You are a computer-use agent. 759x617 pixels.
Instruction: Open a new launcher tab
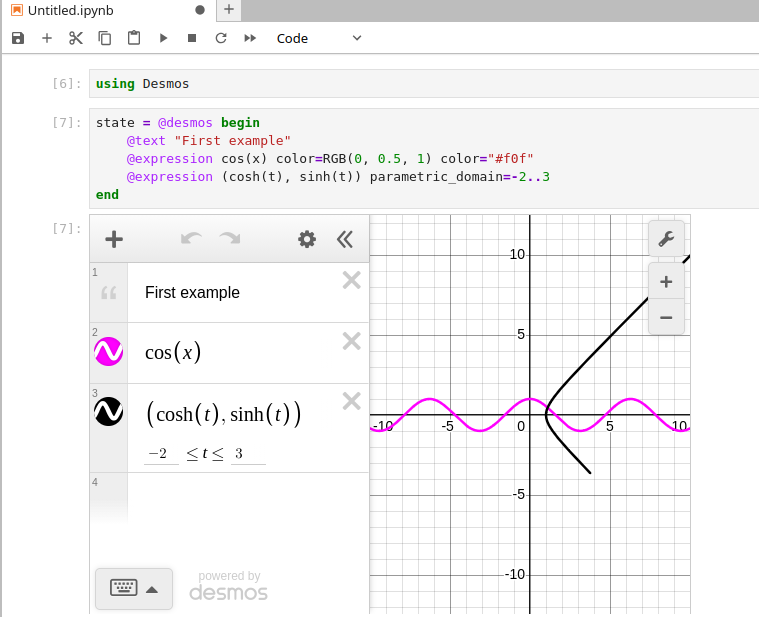(x=228, y=10)
